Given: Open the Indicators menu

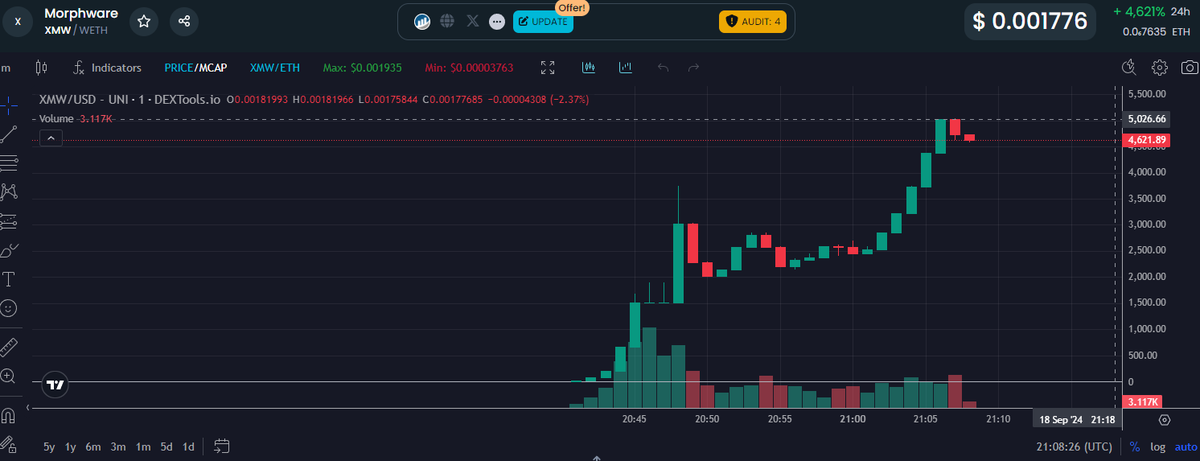Looking at the screenshot, I should [106, 68].
